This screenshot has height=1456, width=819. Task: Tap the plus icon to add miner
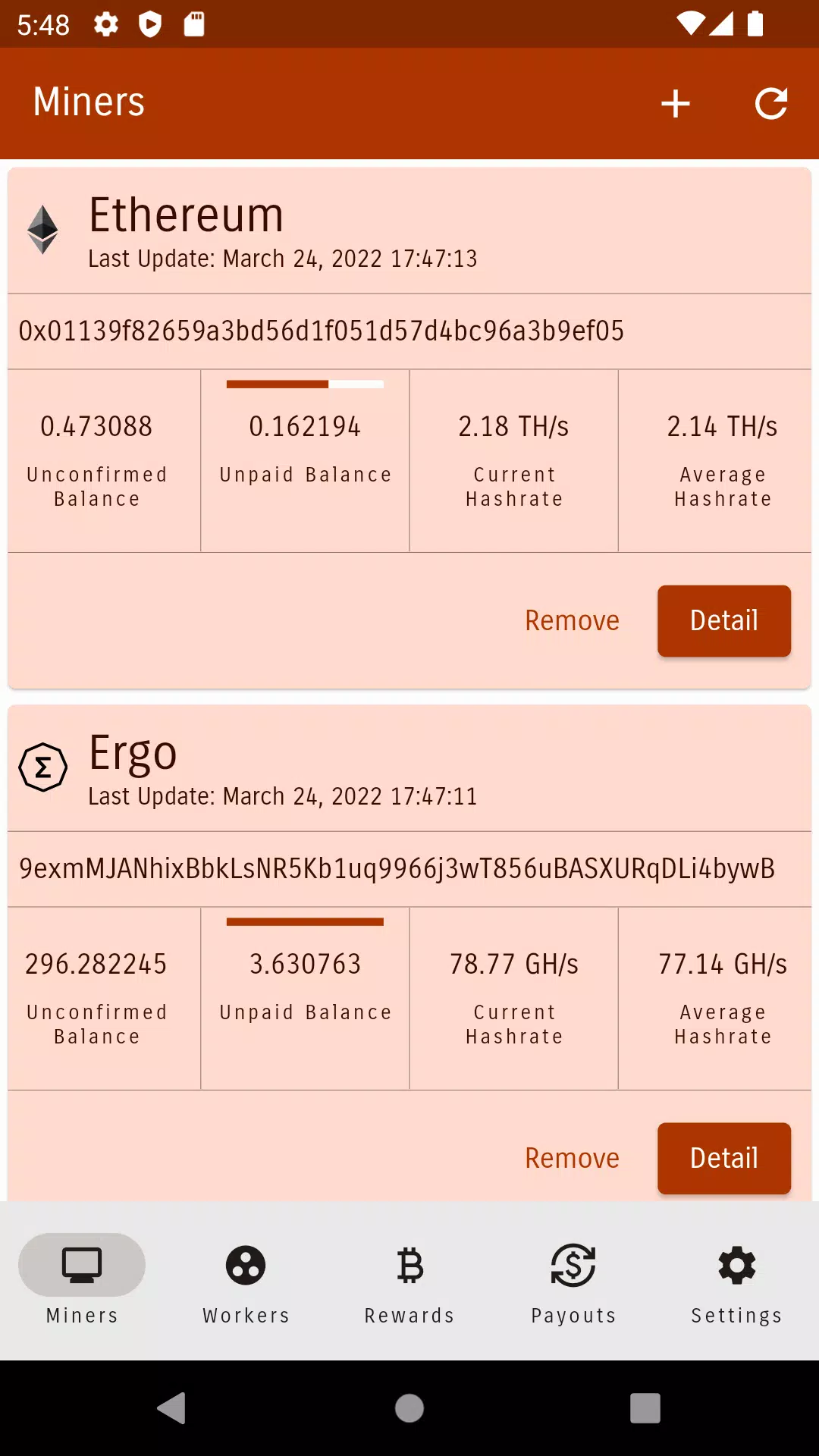coord(675,104)
